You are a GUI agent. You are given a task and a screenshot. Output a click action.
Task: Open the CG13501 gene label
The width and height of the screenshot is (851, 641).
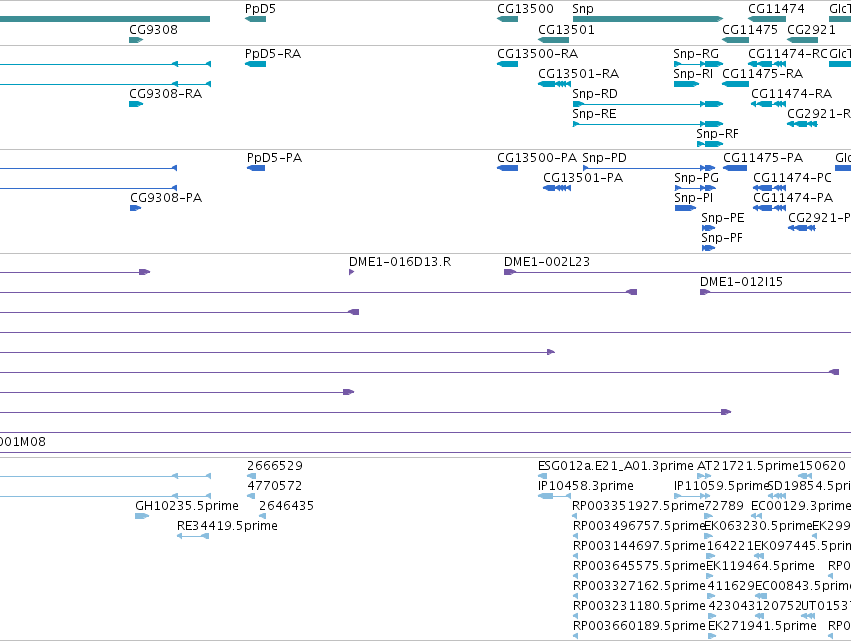(566, 30)
